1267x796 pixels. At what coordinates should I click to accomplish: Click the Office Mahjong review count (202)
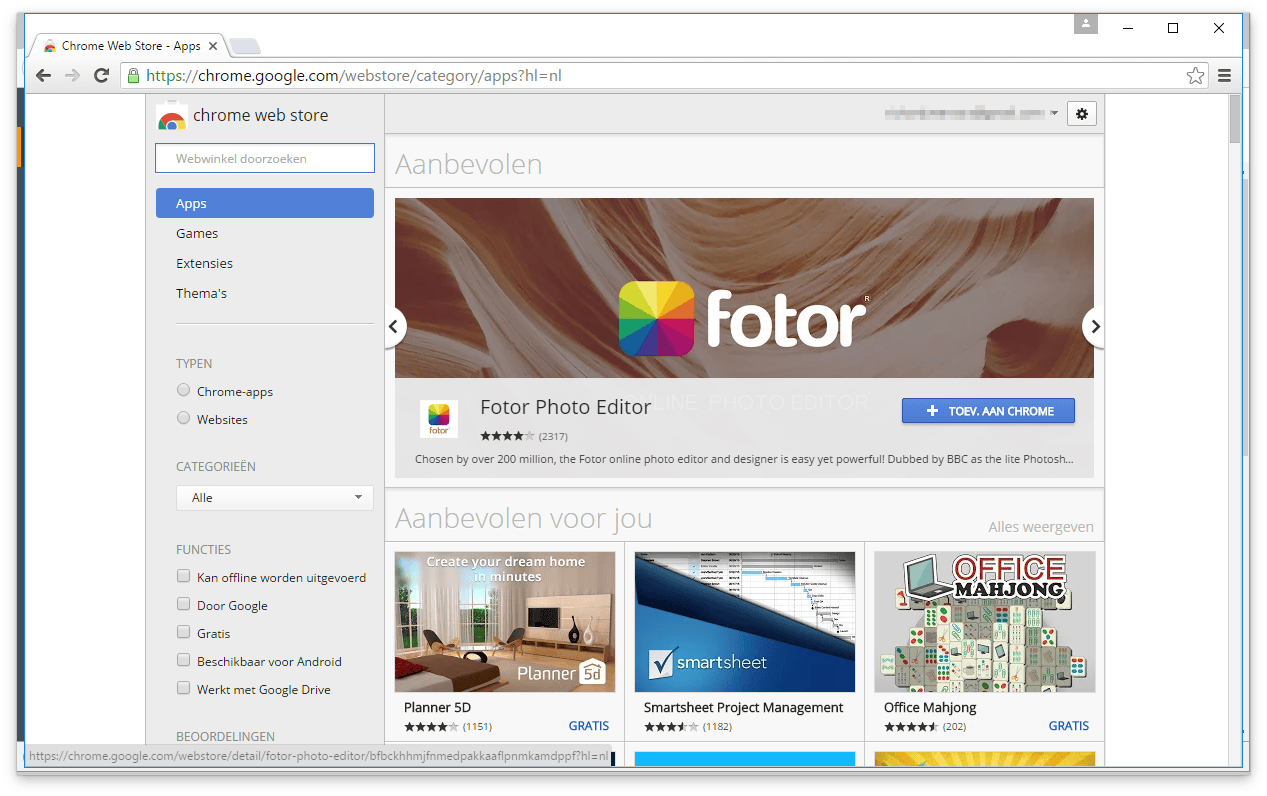coord(954,727)
